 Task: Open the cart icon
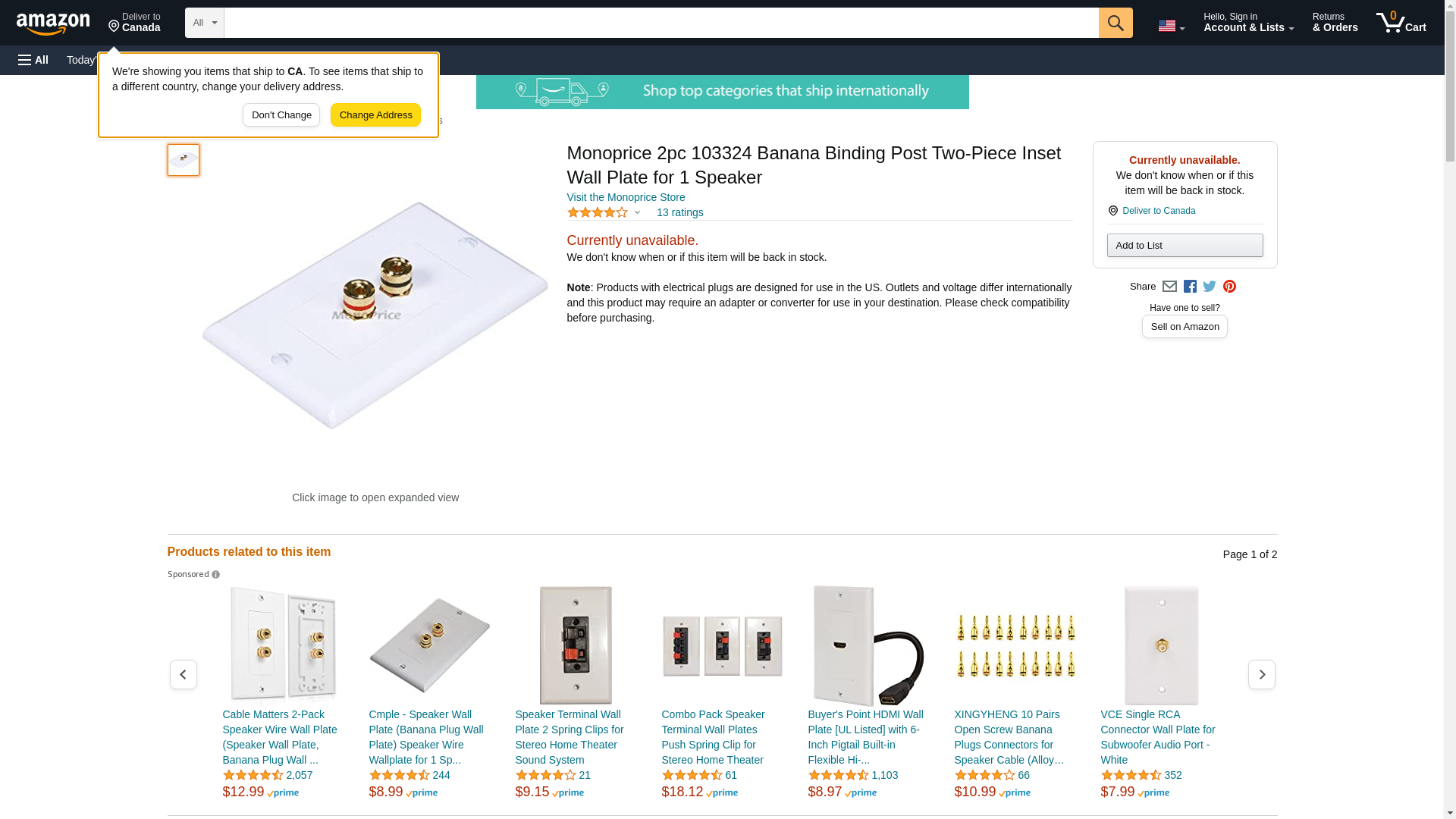(1401, 23)
